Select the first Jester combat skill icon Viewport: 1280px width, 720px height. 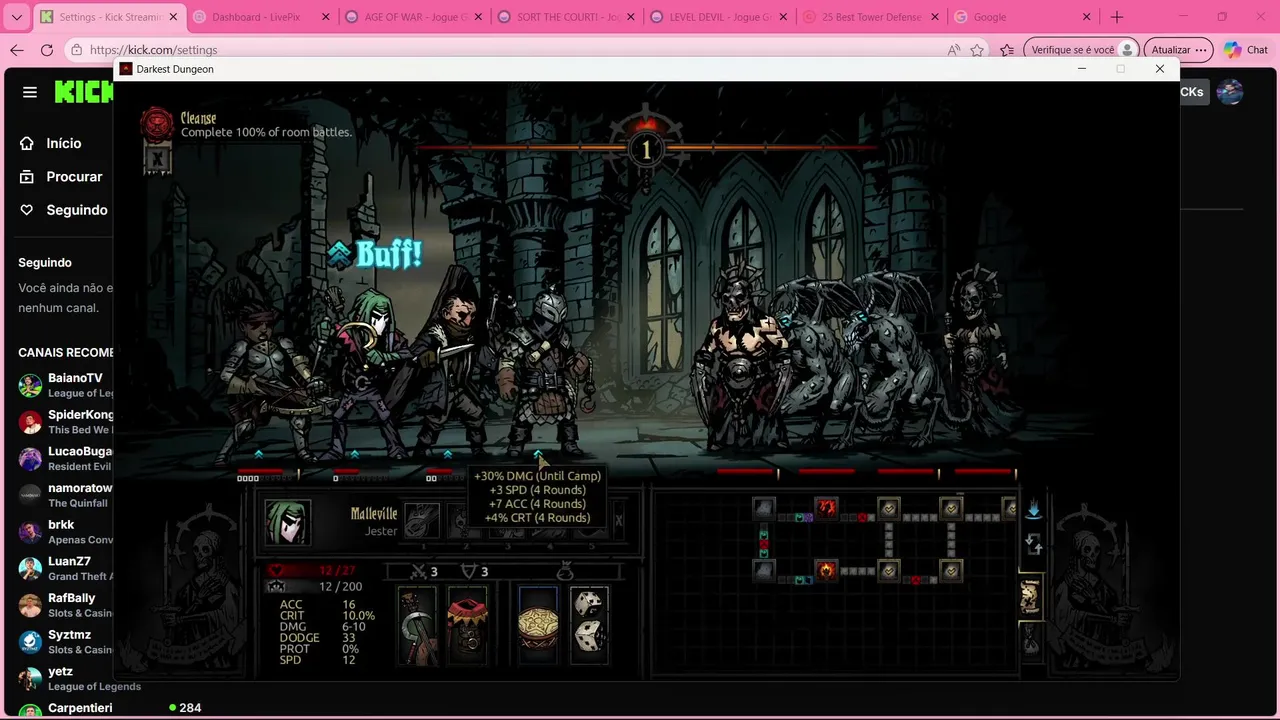[422, 521]
